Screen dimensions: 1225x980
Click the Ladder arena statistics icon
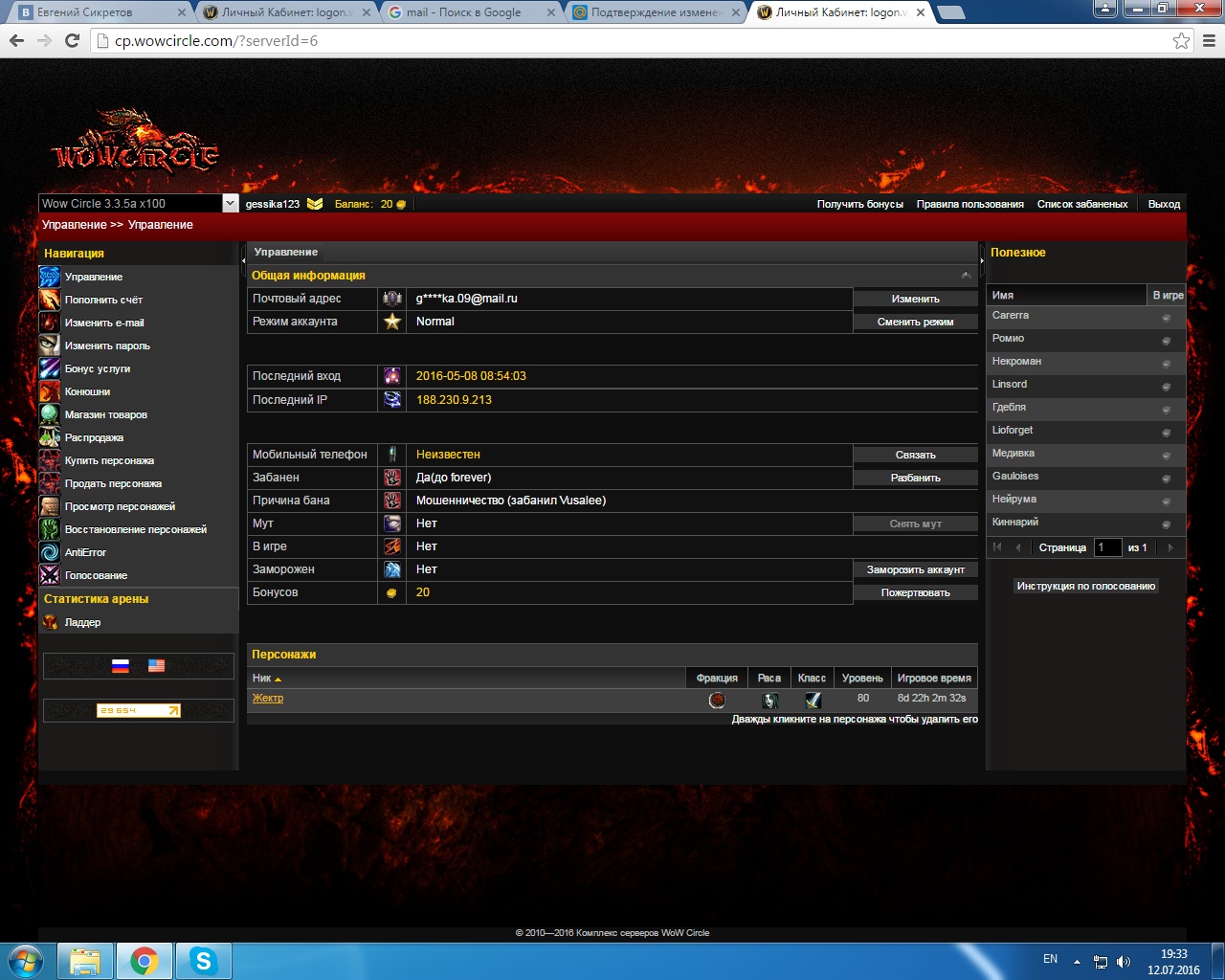(x=50, y=622)
